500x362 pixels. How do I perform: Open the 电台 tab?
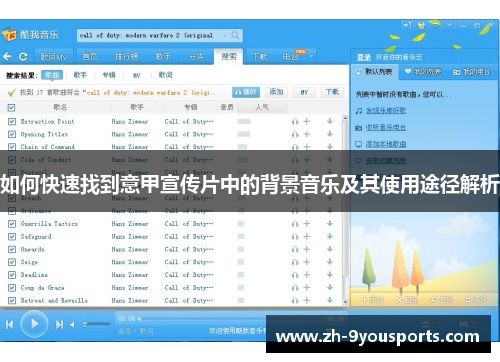(290, 56)
